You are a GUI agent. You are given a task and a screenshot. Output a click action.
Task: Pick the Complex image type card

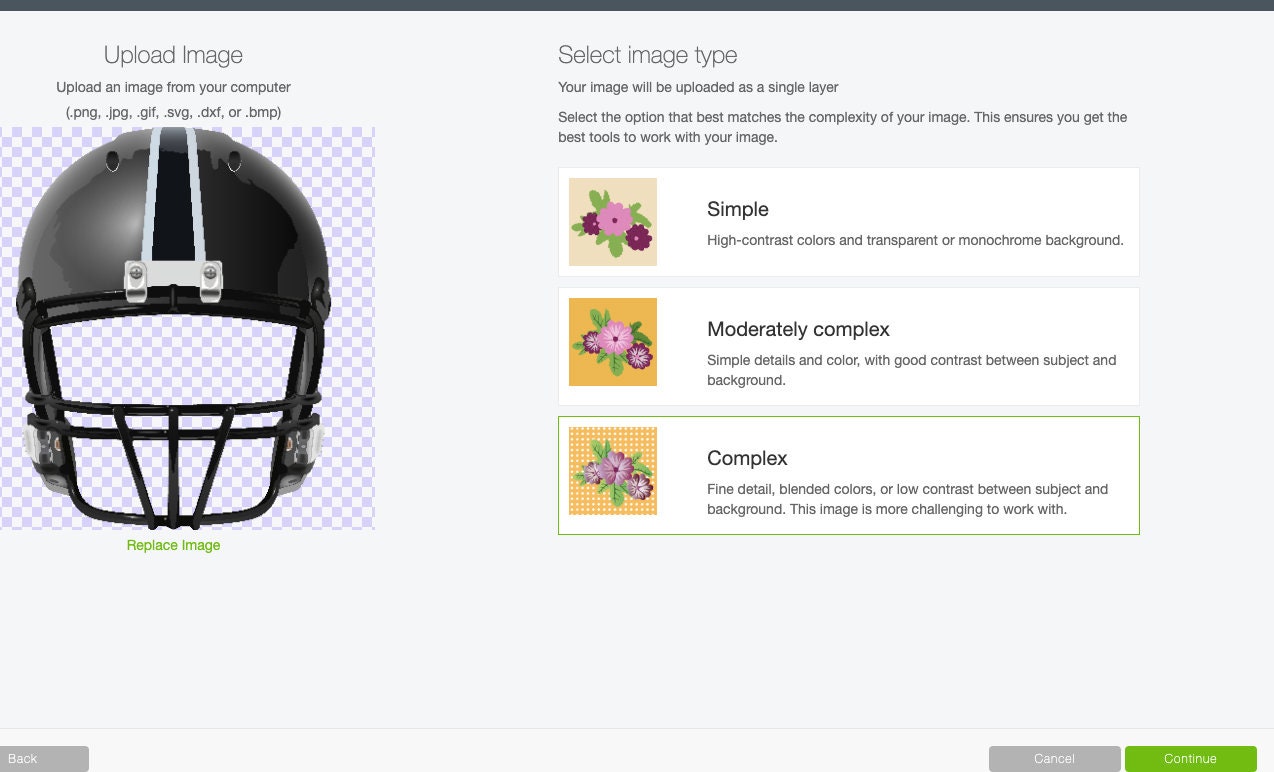pos(848,475)
